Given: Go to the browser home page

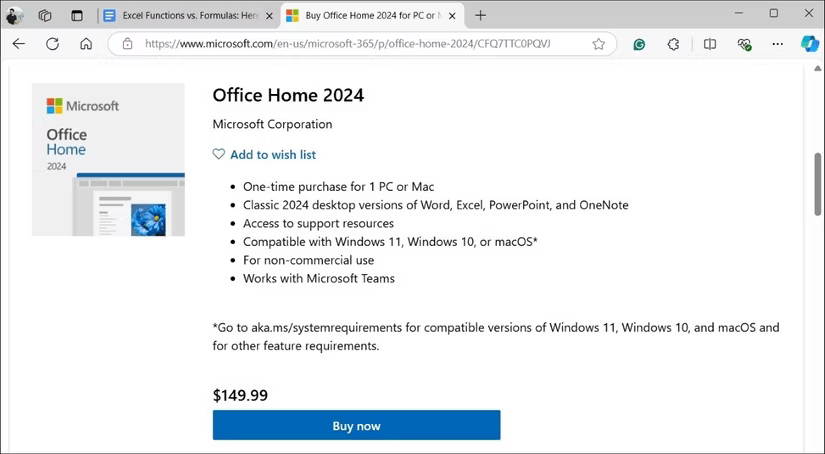Looking at the screenshot, I should pos(86,44).
